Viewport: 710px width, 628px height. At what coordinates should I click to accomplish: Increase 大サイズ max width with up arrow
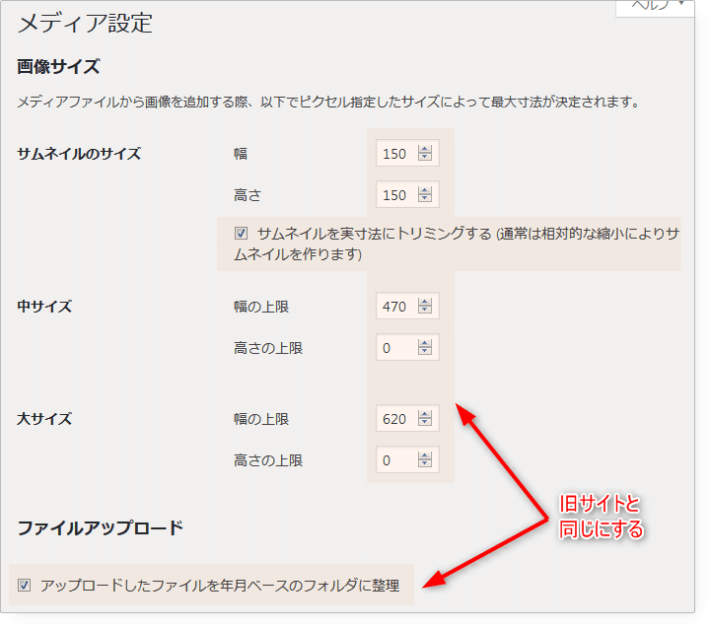tap(425, 415)
